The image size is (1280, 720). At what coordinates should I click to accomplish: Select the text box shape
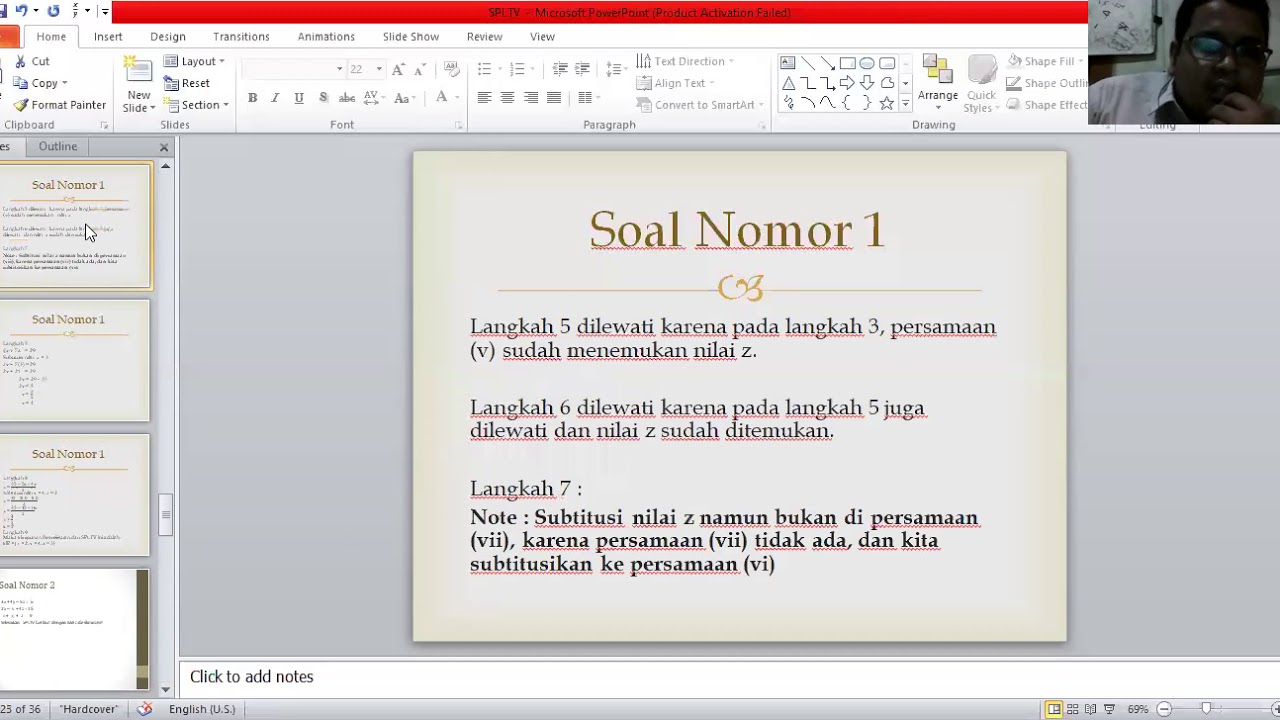pos(788,63)
